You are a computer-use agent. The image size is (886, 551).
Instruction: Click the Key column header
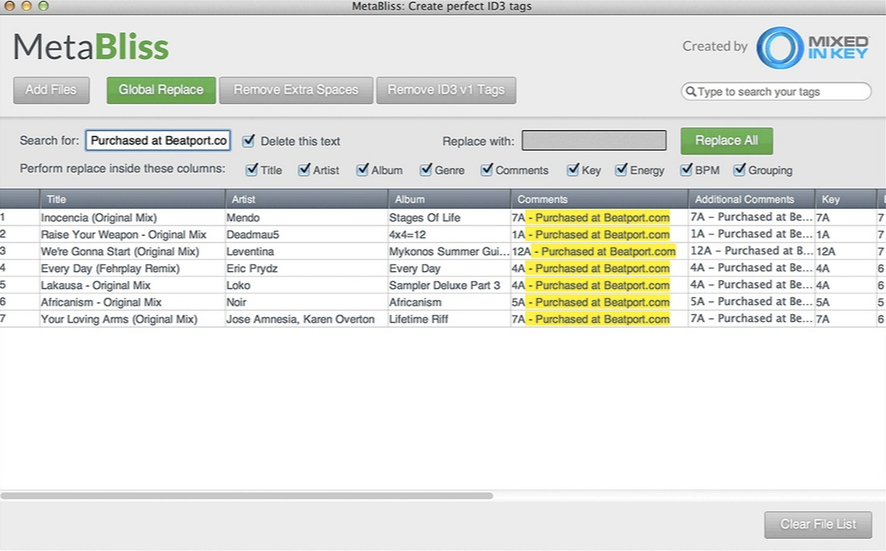tap(846, 199)
